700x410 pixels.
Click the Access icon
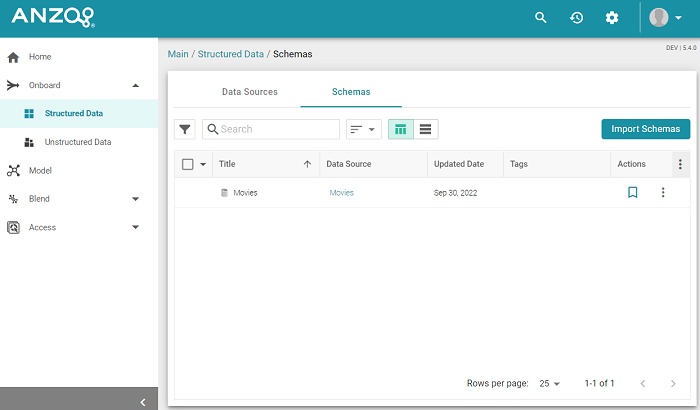[13, 227]
